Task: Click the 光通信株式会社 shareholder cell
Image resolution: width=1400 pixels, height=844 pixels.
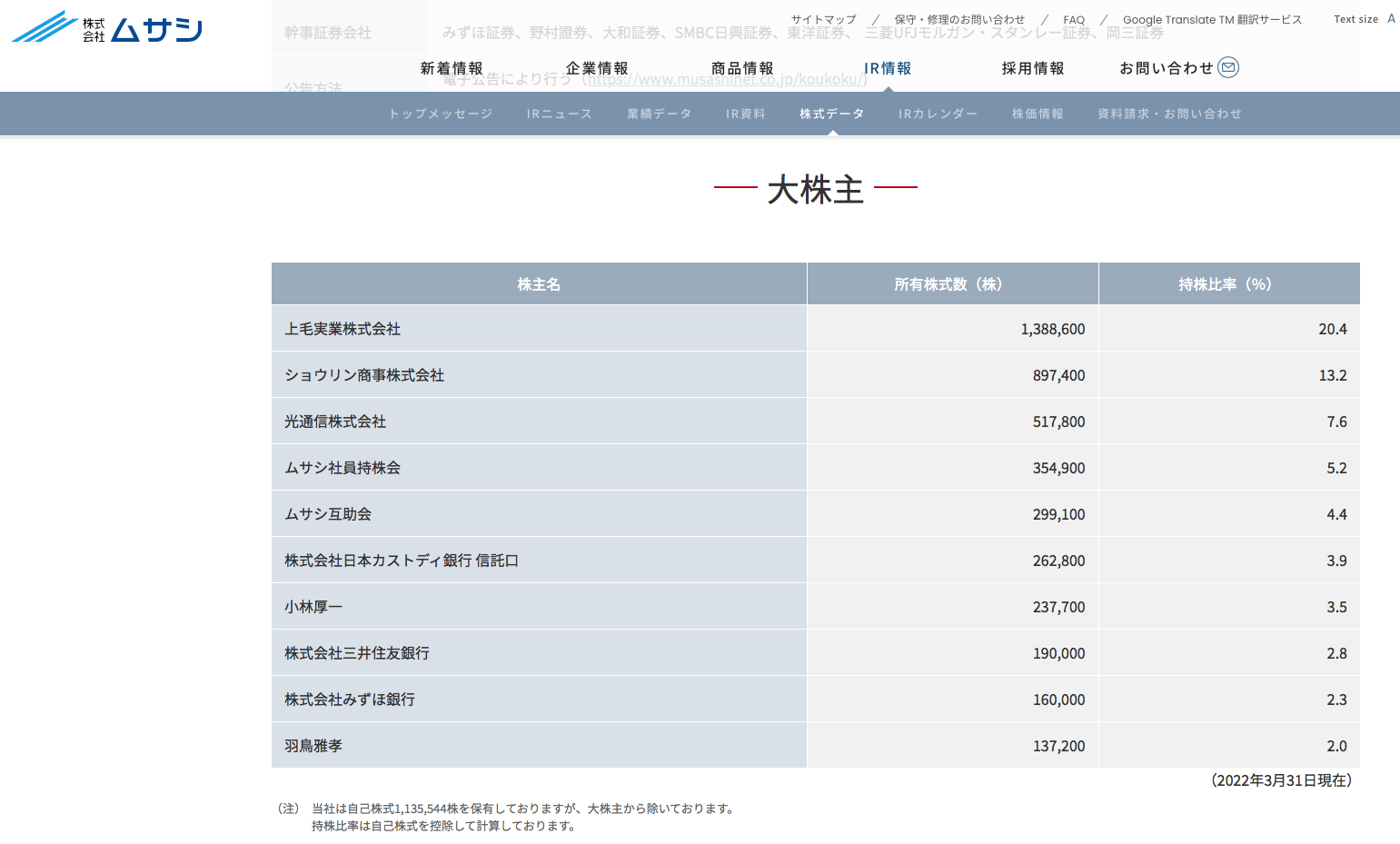Action: pyautogui.click(x=539, y=422)
